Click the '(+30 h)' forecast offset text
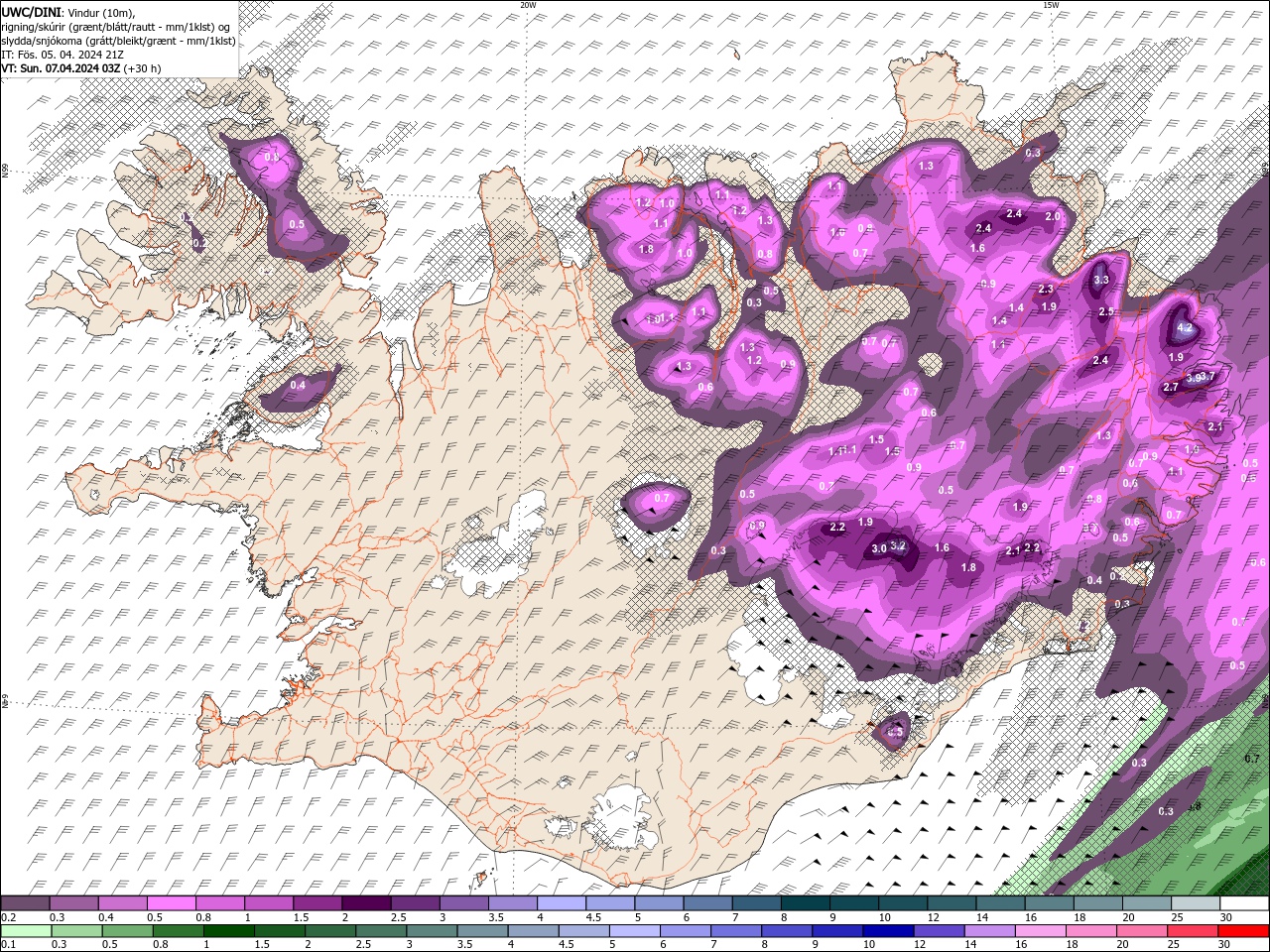This screenshot has height=952, width=1270. [143, 68]
